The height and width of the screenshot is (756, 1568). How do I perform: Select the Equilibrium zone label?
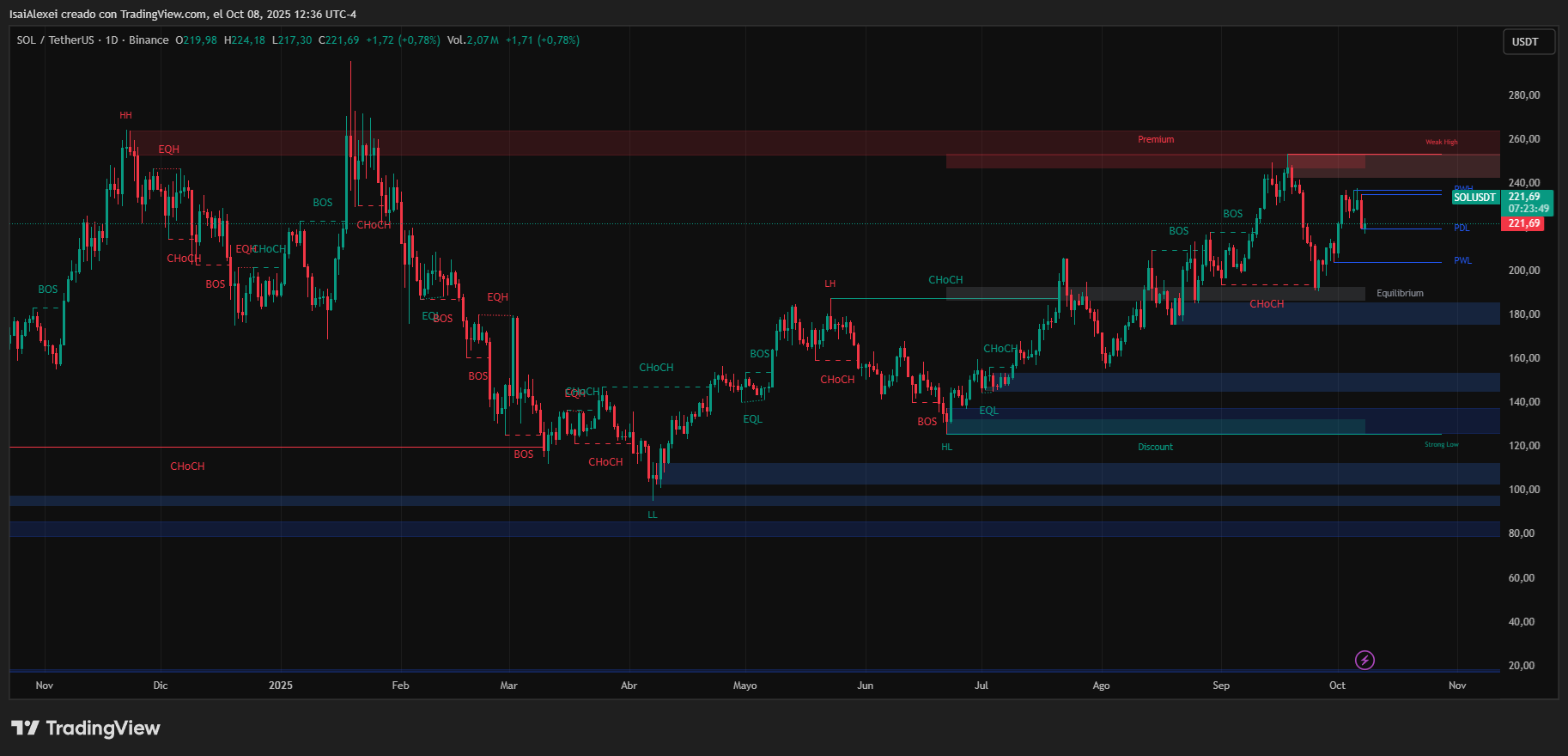(1400, 294)
